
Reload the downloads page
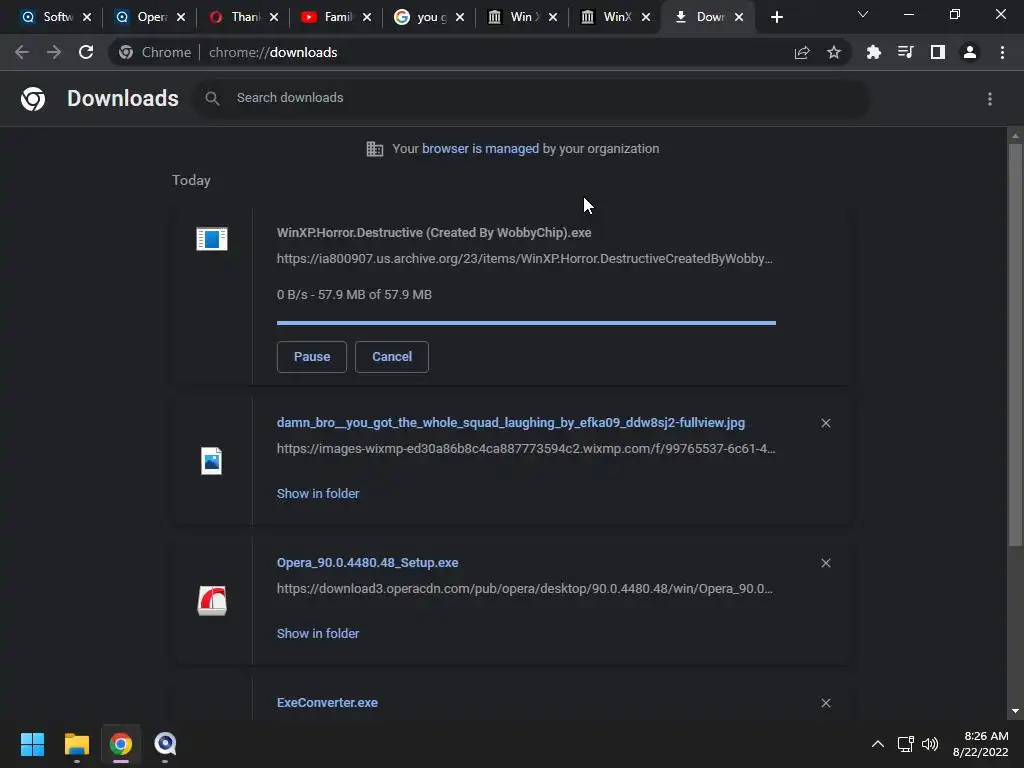click(x=86, y=52)
